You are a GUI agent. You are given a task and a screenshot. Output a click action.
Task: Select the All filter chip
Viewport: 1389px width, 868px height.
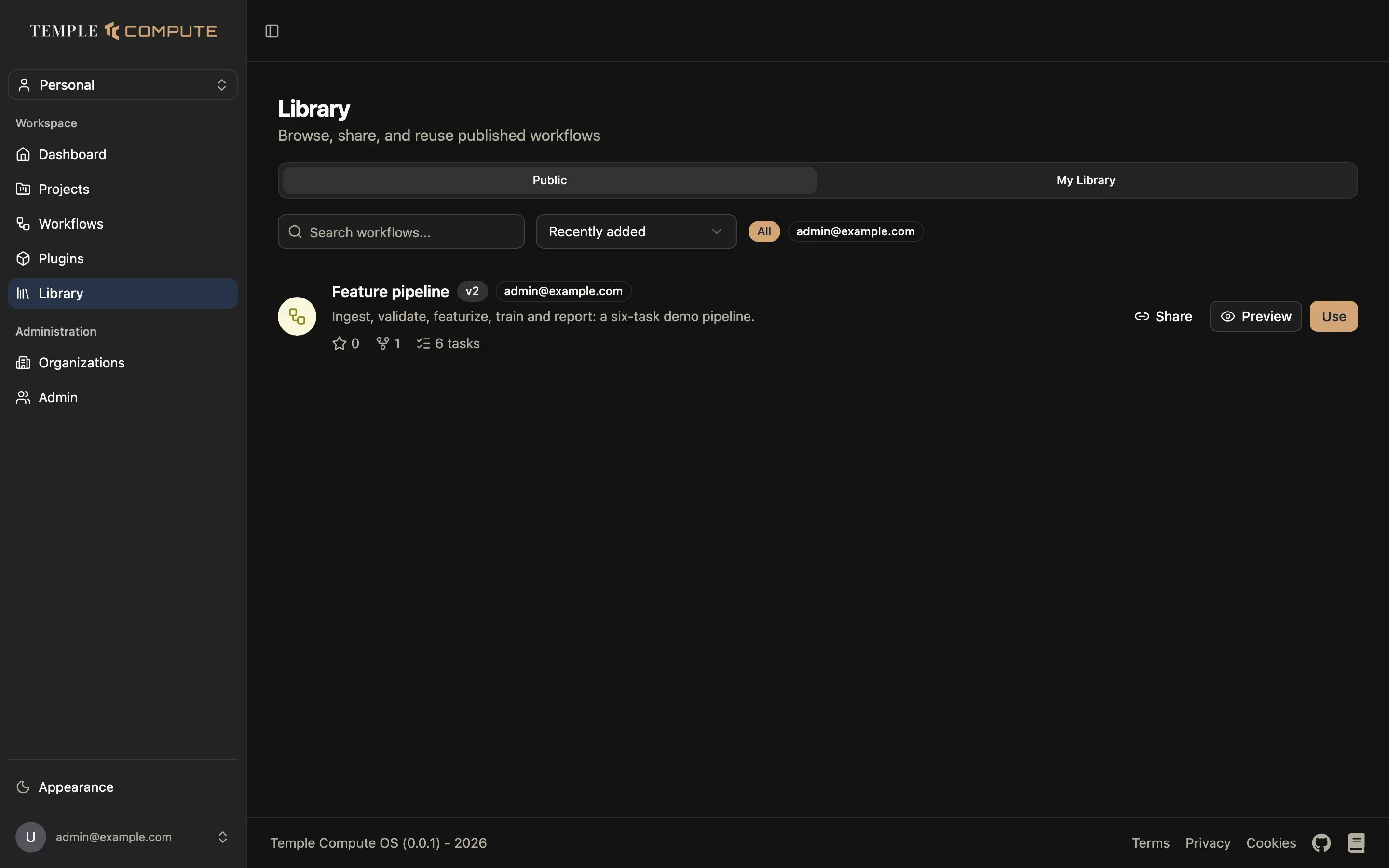pyautogui.click(x=764, y=231)
